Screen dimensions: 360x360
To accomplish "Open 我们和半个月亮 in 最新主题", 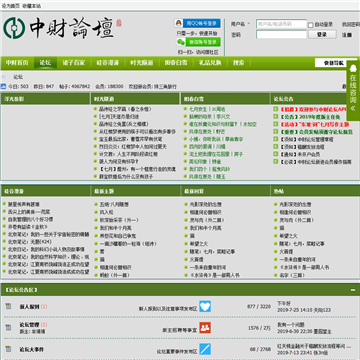I will (x=116, y=228).
